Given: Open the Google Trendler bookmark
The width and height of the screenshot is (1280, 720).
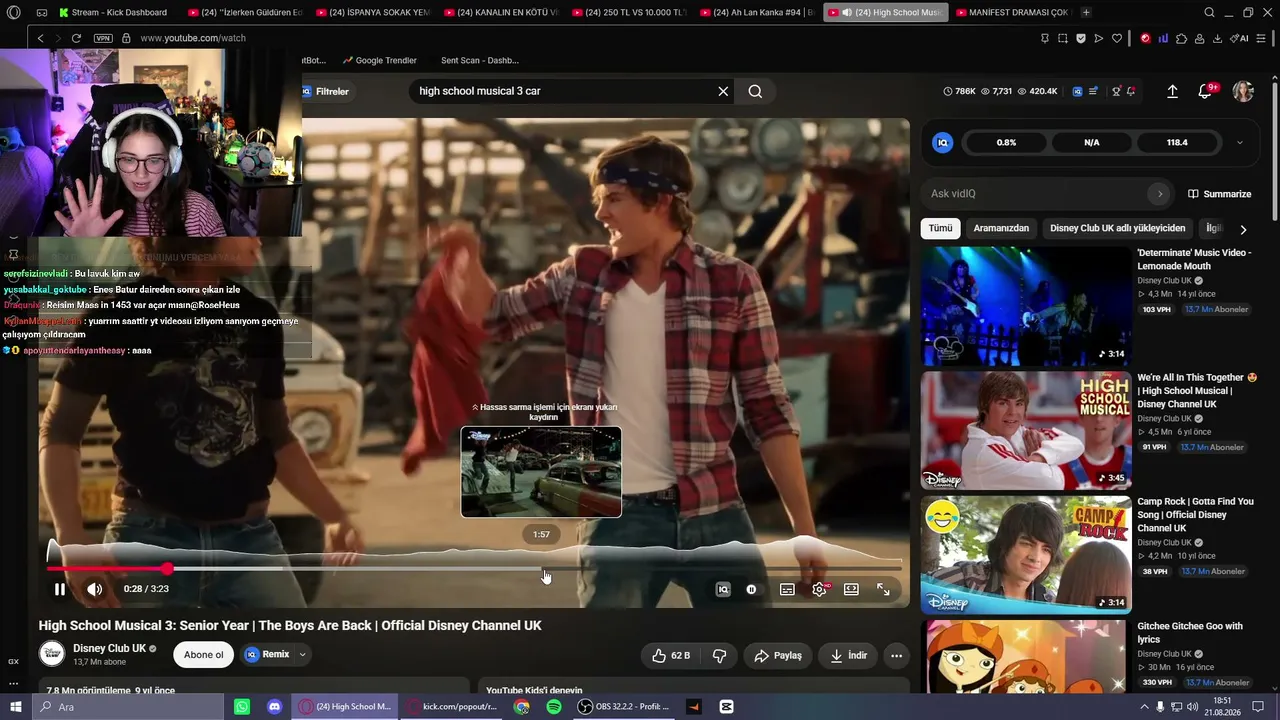Looking at the screenshot, I should tap(379, 60).
